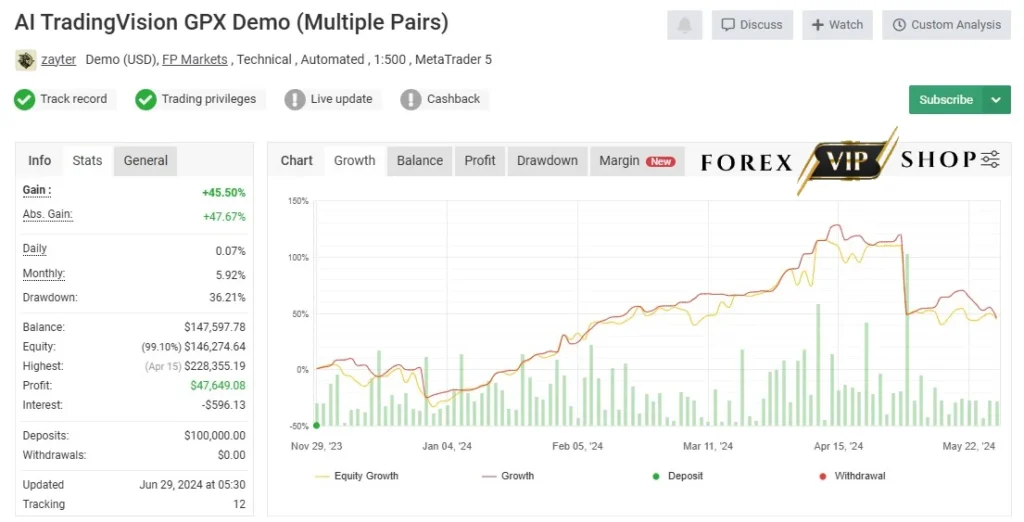Click the page title AI TradingVision GPX Demo
The height and width of the screenshot is (522, 1024).
click(x=231, y=22)
